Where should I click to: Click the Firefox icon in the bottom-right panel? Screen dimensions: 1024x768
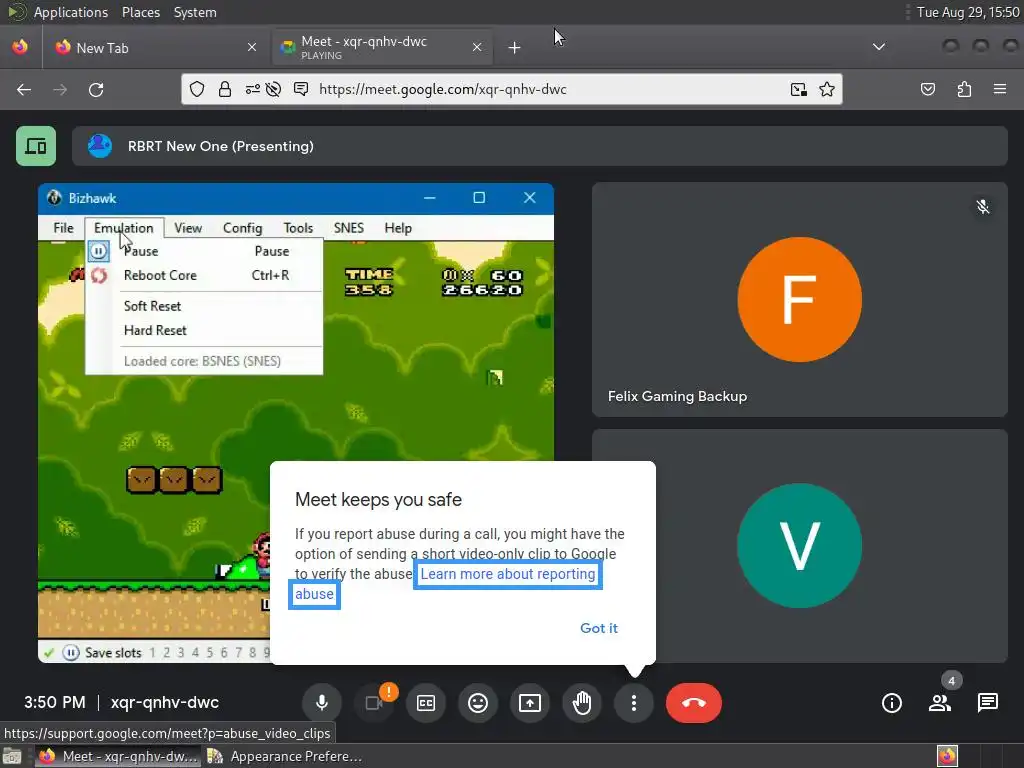pos(947,756)
